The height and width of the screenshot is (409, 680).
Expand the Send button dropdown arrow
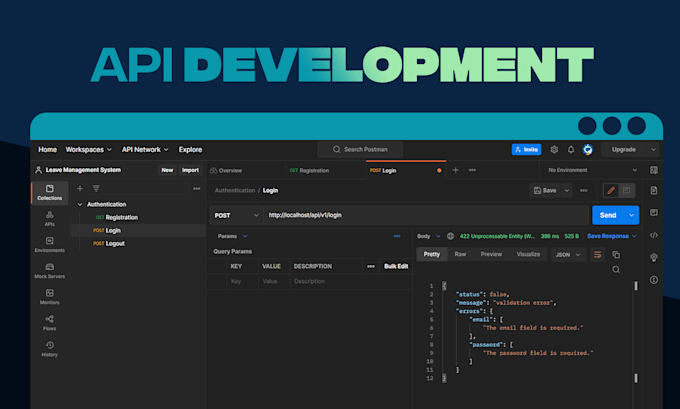pos(631,215)
